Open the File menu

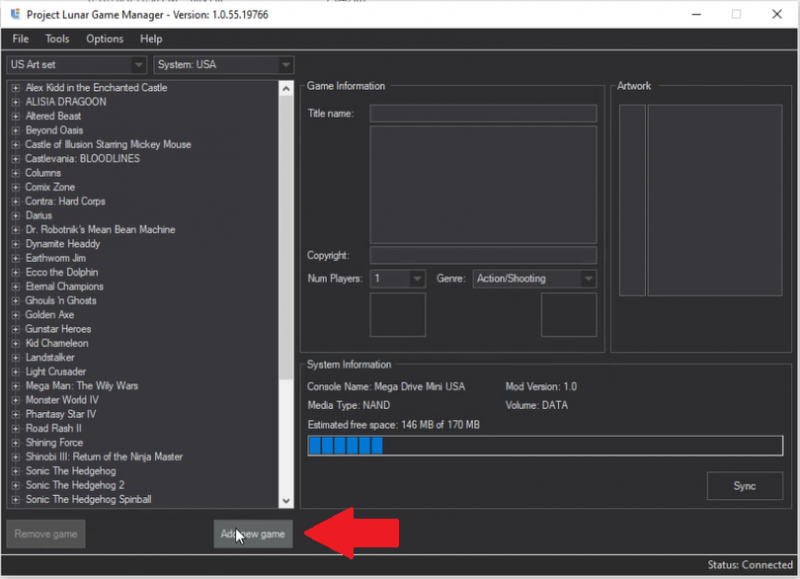[20, 39]
